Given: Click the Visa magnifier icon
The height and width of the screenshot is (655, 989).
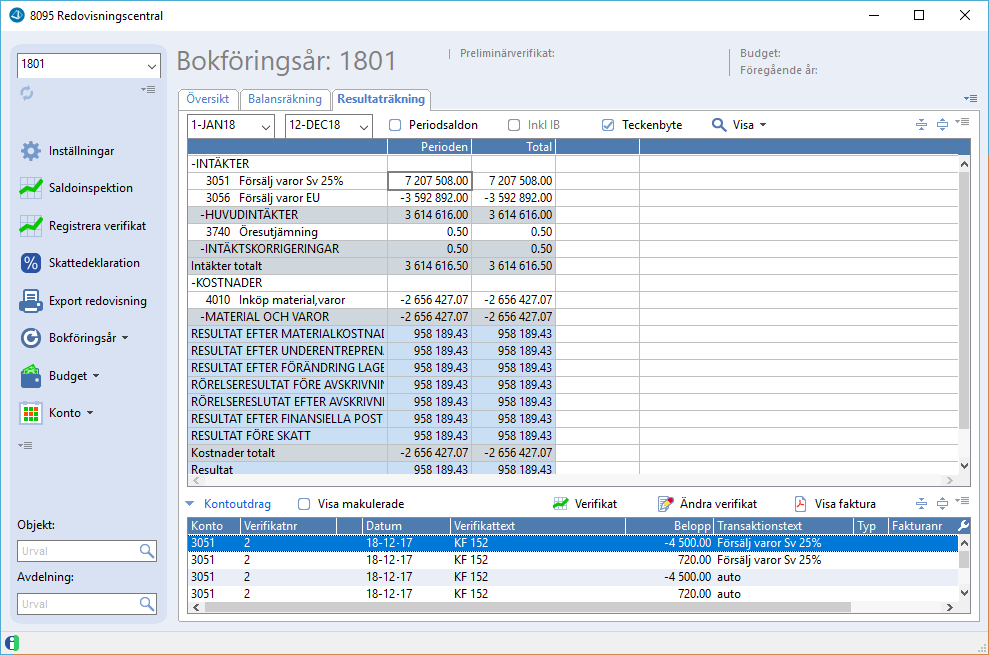Looking at the screenshot, I should tap(719, 125).
